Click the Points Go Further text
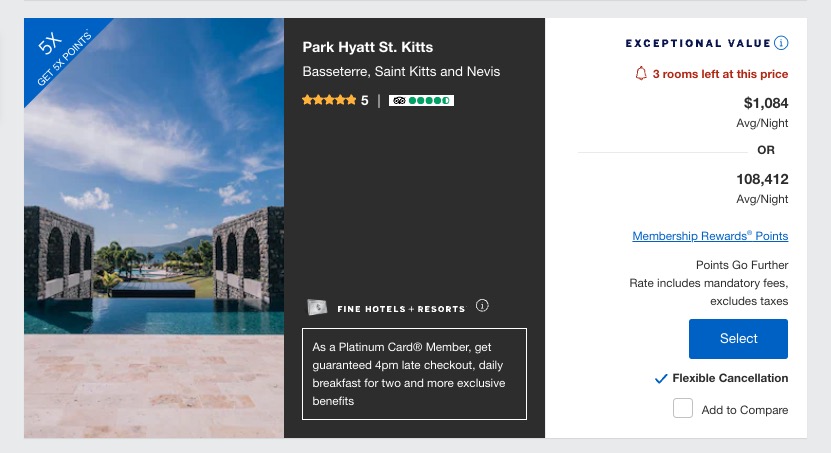The width and height of the screenshot is (831, 453). (742, 265)
